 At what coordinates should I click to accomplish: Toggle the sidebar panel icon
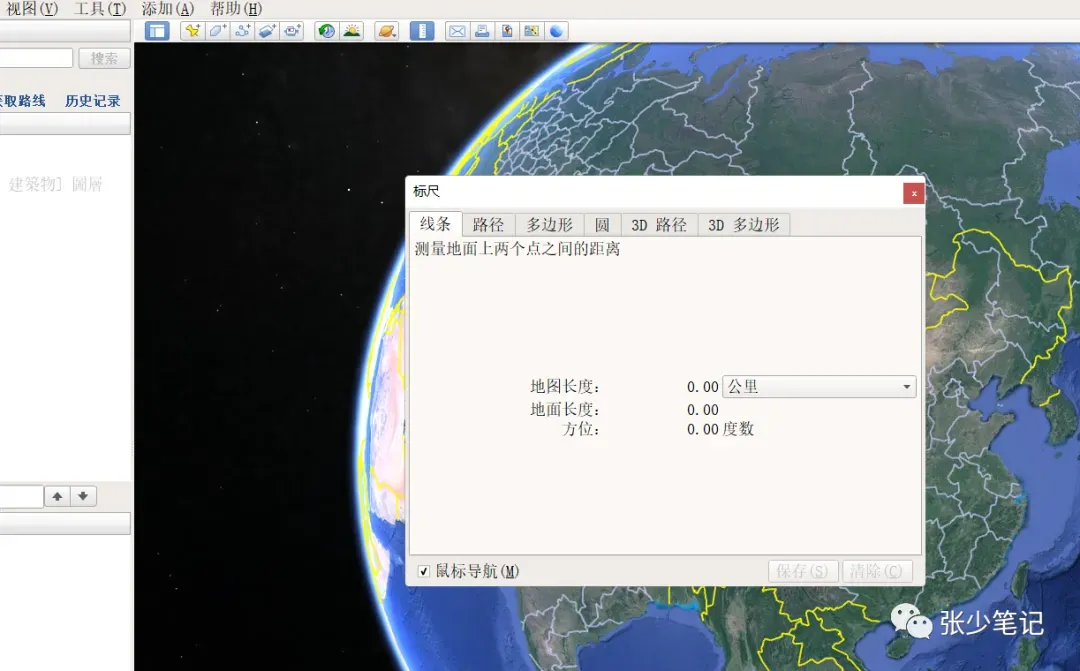[x=157, y=31]
